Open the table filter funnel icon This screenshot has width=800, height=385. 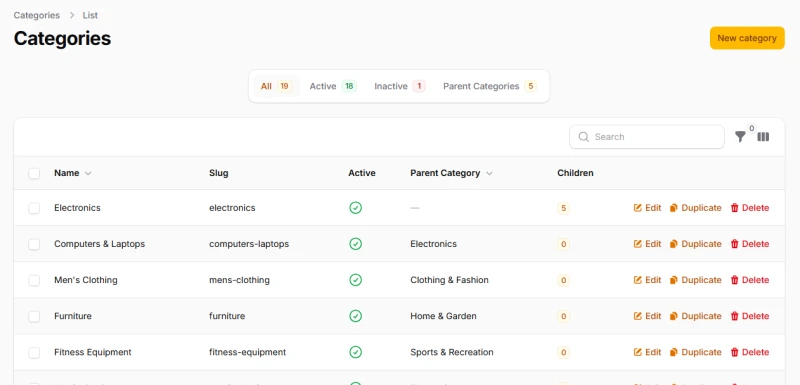coord(740,137)
